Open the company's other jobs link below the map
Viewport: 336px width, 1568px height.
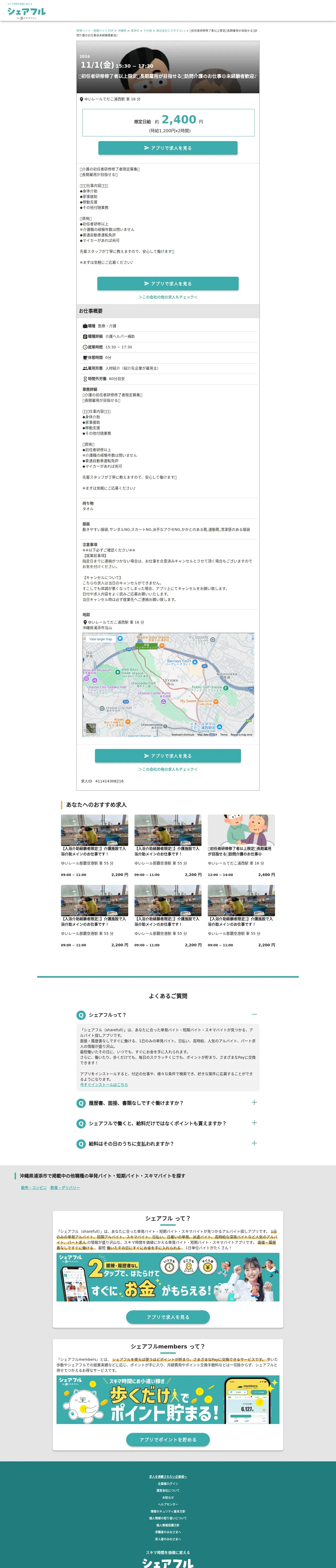tap(168, 769)
